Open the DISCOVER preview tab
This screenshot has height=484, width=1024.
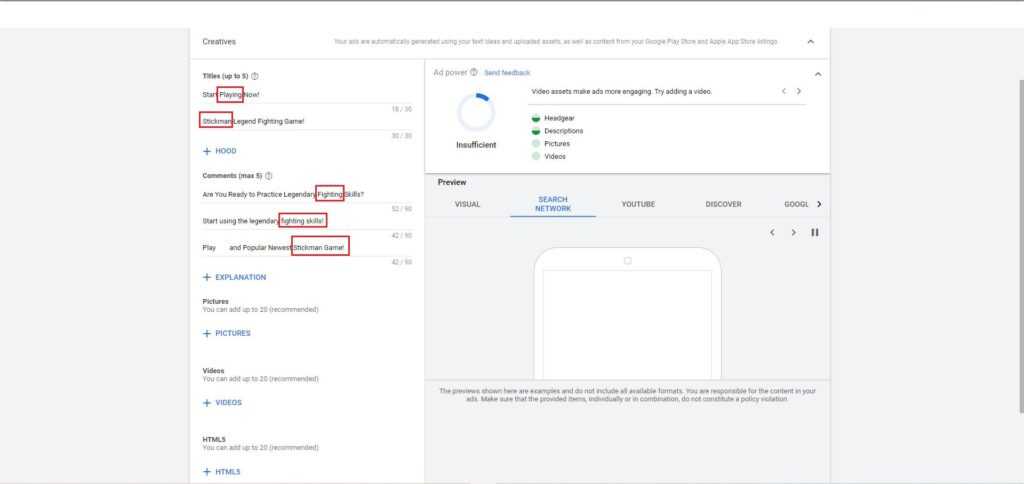(x=724, y=204)
